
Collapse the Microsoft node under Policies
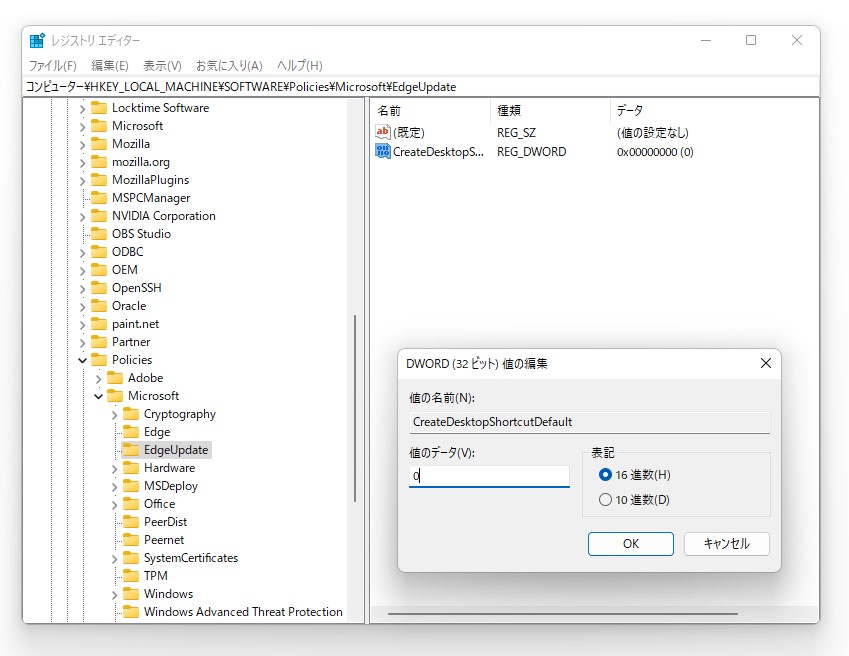click(x=98, y=395)
